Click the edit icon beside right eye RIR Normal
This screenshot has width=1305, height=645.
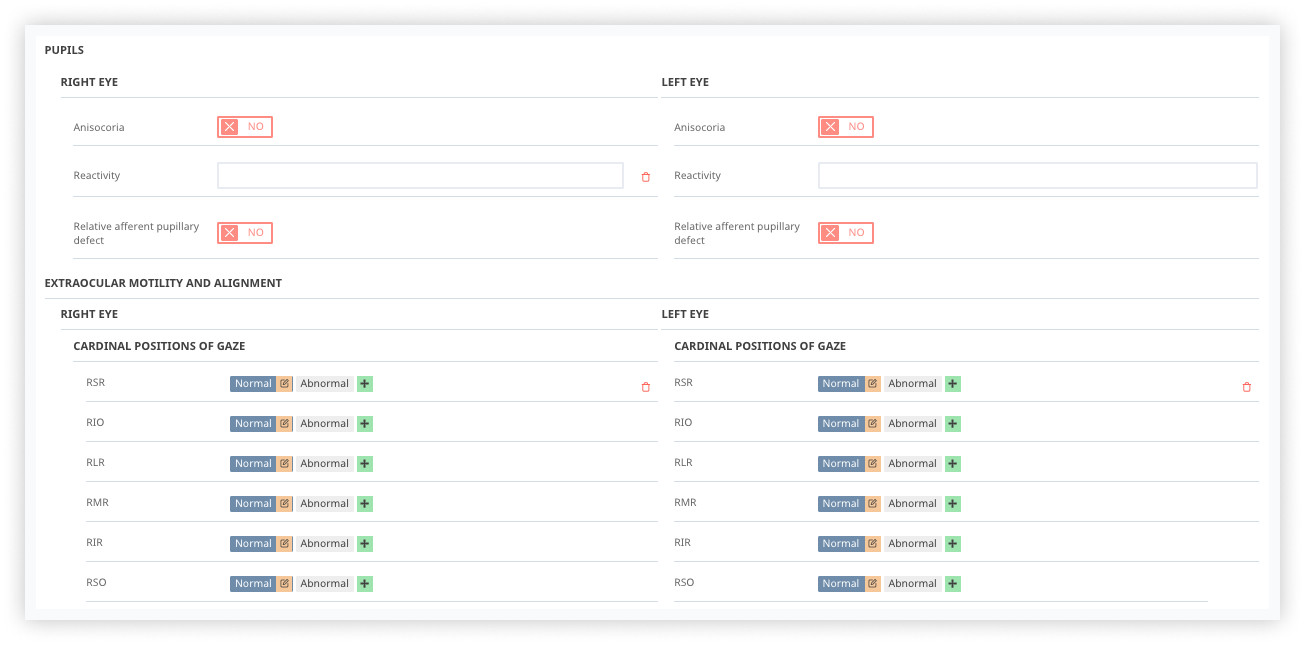(x=285, y=544)
